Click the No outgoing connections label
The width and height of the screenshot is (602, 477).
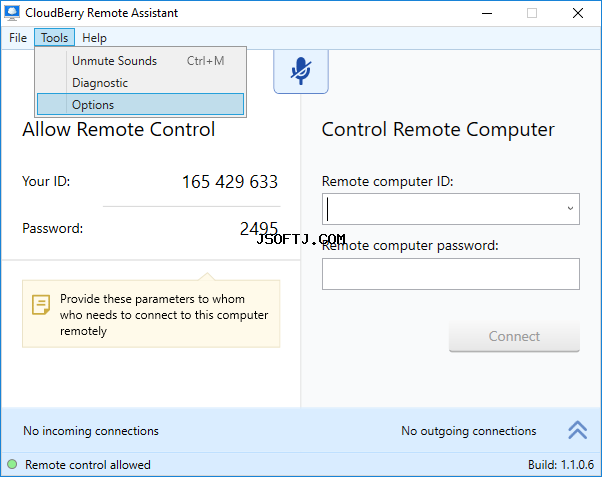click(x=468, y=431)
